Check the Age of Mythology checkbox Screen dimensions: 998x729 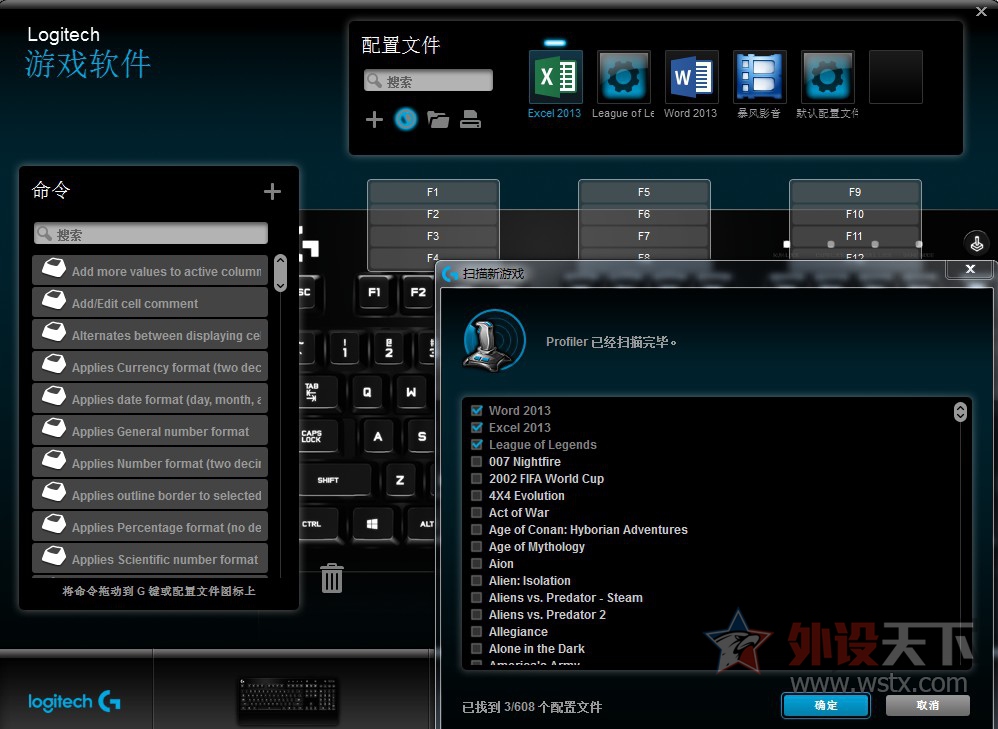click(477, 546)
